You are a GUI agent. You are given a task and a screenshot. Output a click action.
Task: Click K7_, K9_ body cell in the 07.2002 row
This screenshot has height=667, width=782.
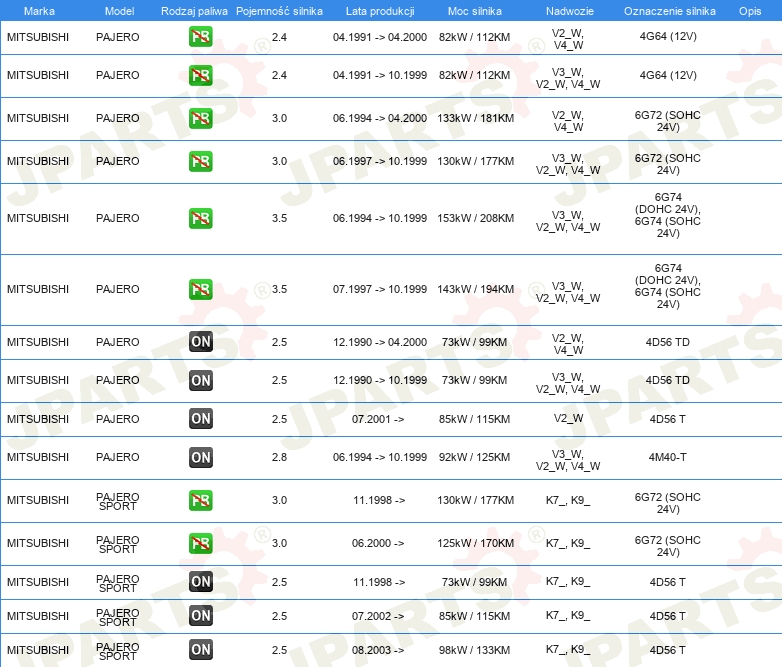(568, 615)
